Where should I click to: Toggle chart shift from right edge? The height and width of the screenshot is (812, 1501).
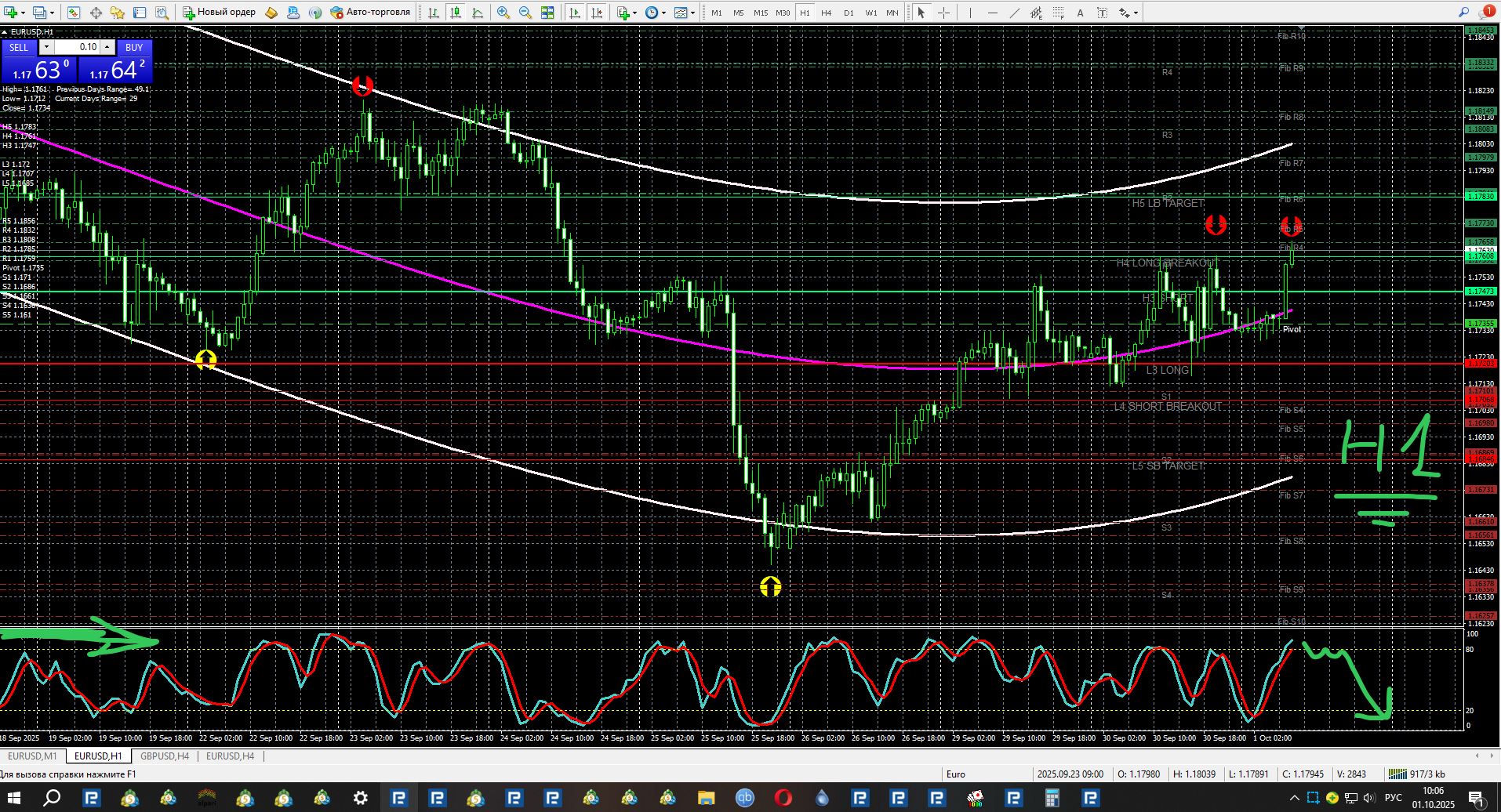pyautogui.click(x=598, y=13)
